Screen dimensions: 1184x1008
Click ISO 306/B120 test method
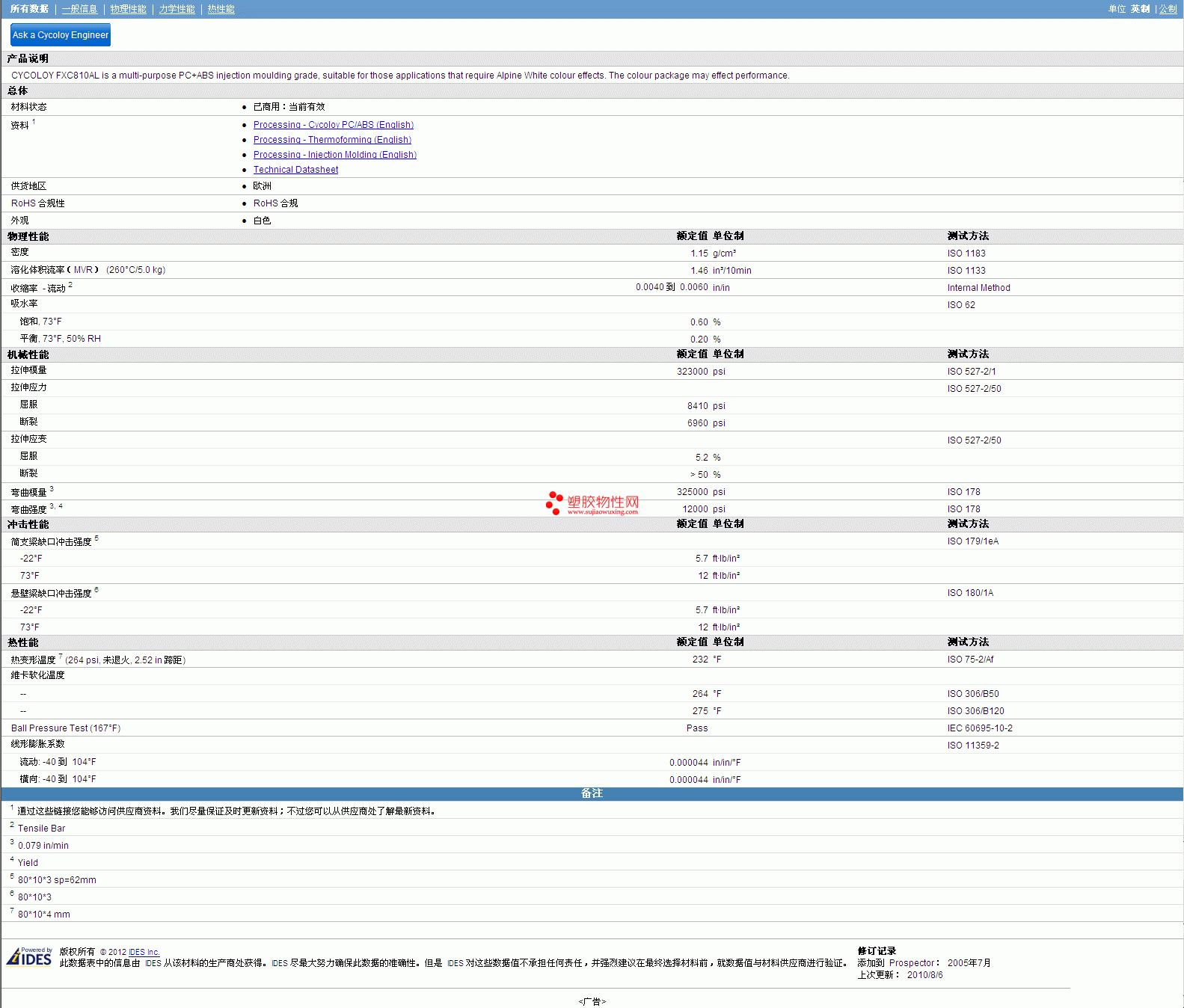pos(976,711)
